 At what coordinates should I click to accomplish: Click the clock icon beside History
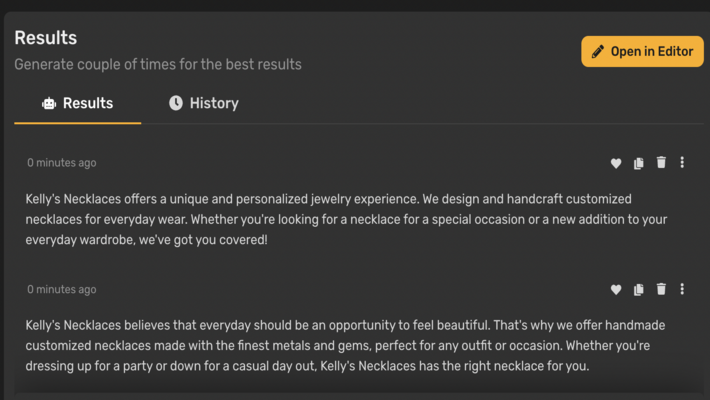coord(176,103)
